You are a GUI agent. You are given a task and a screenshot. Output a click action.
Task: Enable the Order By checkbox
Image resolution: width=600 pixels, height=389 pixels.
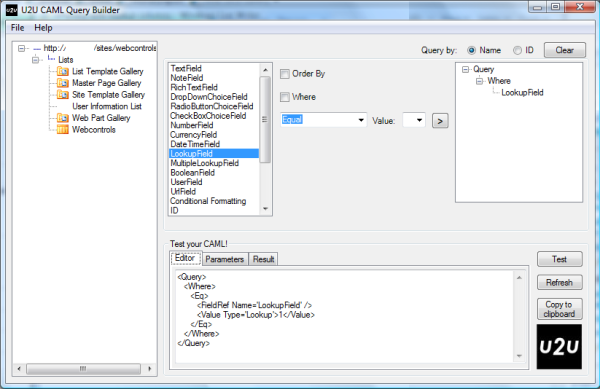point(285,73)
